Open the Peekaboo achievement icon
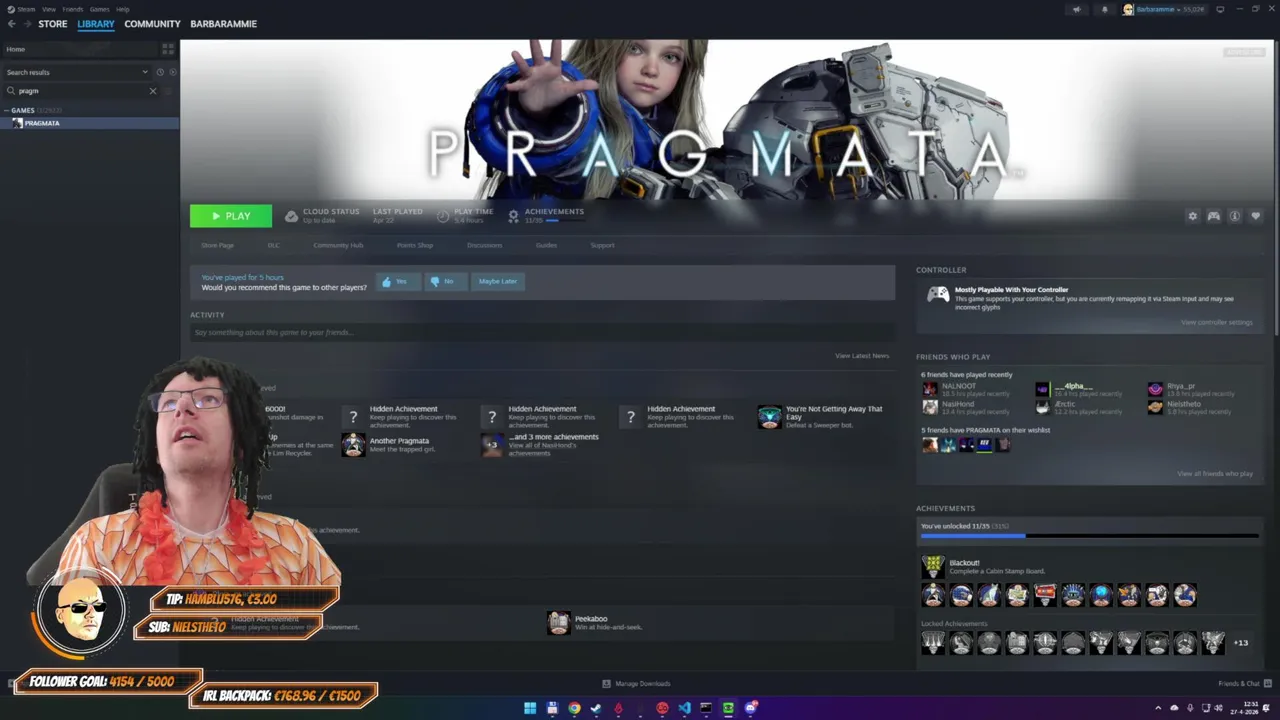 (559, 623)
